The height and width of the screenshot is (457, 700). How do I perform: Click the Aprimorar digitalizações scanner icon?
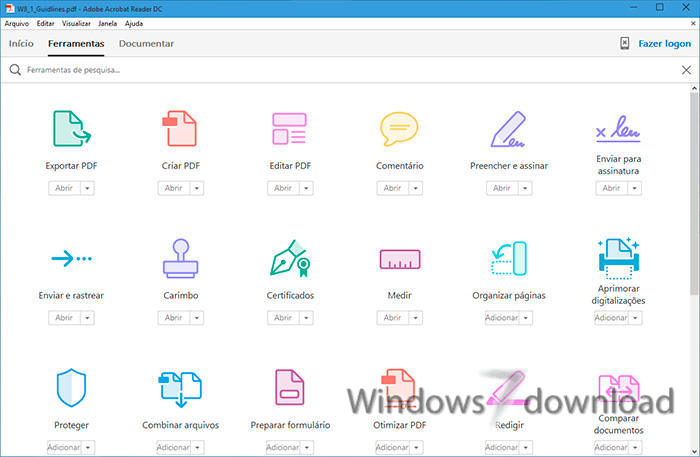pos(618,258)
